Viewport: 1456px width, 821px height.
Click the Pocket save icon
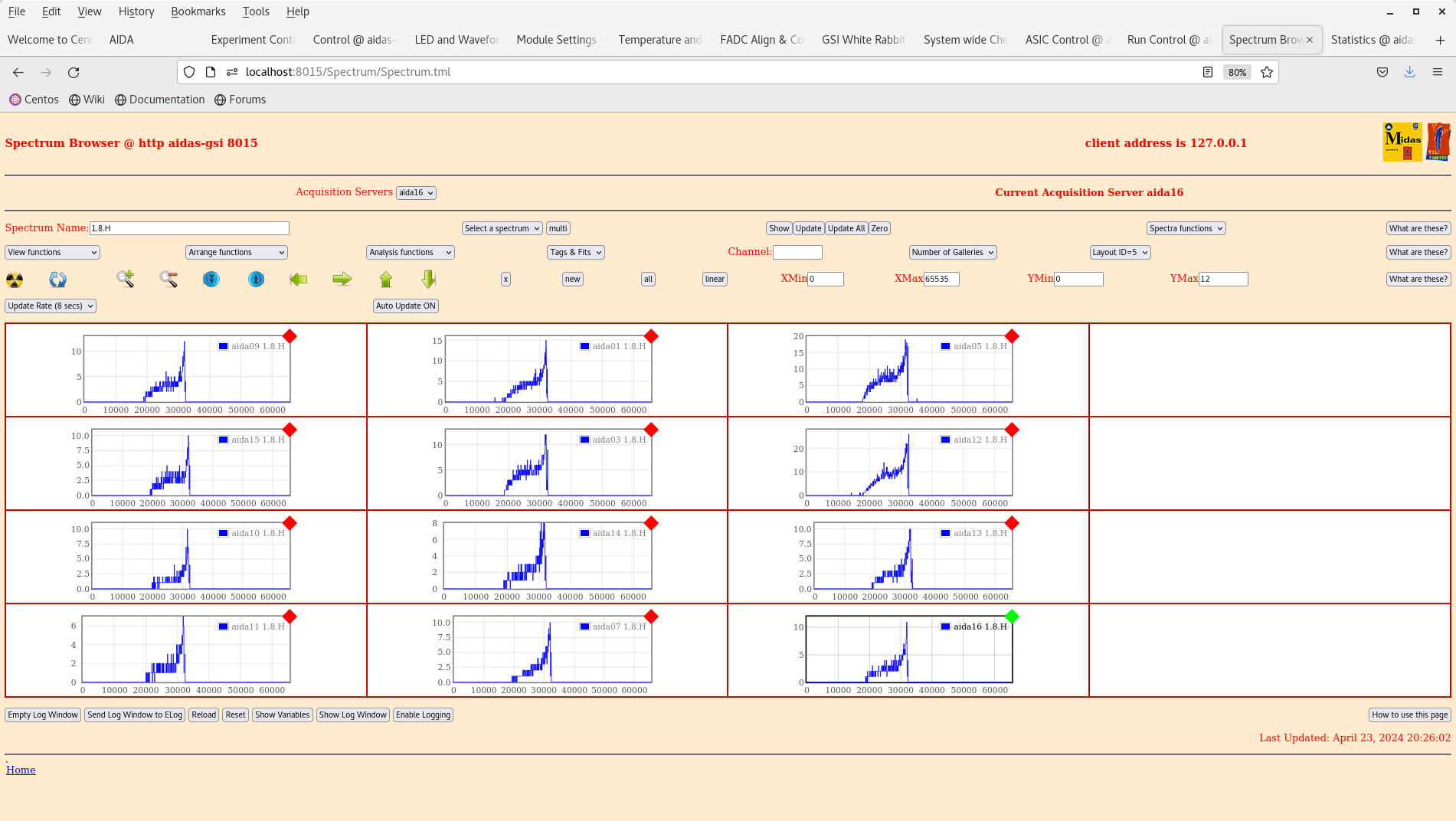click(x=1382, y=72)
